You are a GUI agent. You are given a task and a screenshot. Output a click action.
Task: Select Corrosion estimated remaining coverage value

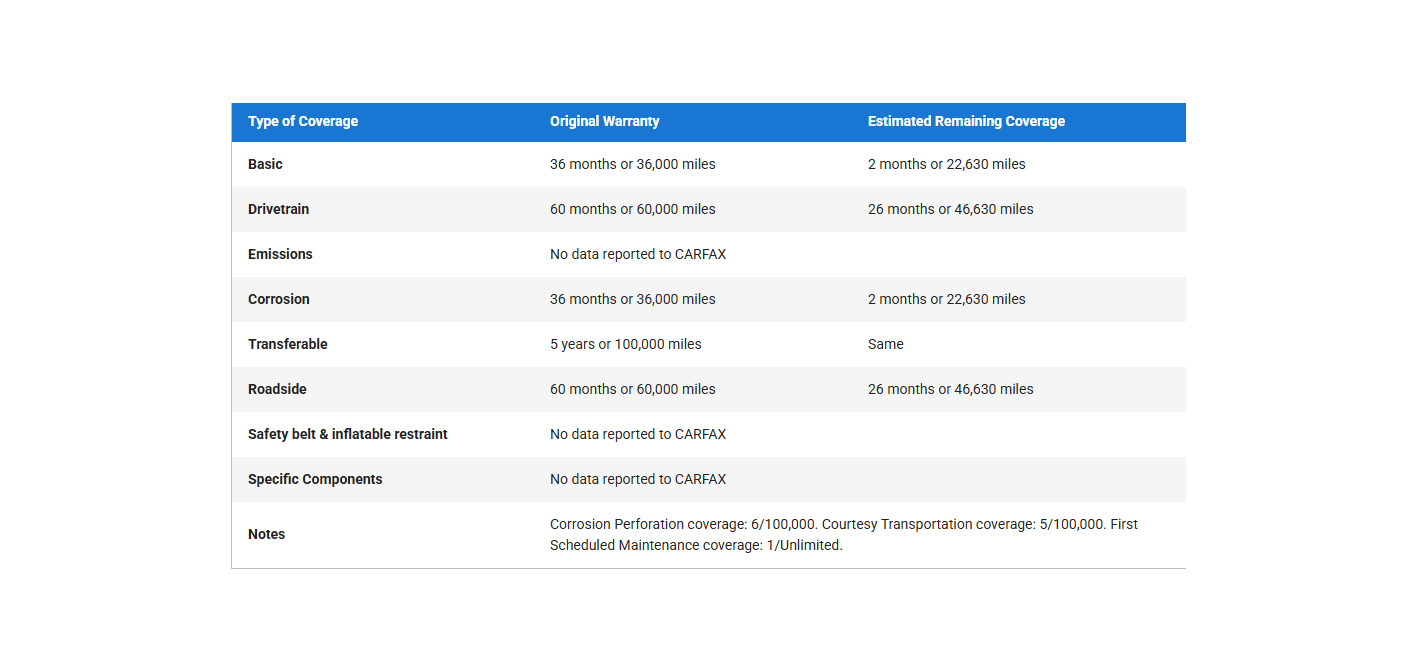pos(946,299)
